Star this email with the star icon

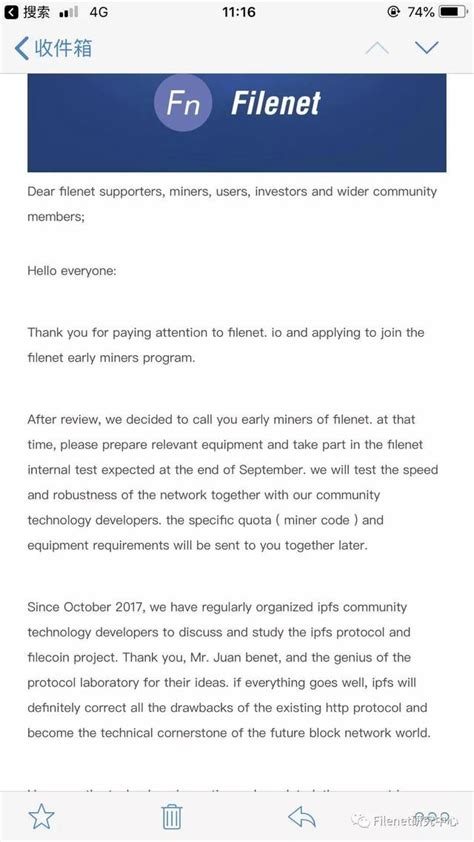[x=41, y=817]
